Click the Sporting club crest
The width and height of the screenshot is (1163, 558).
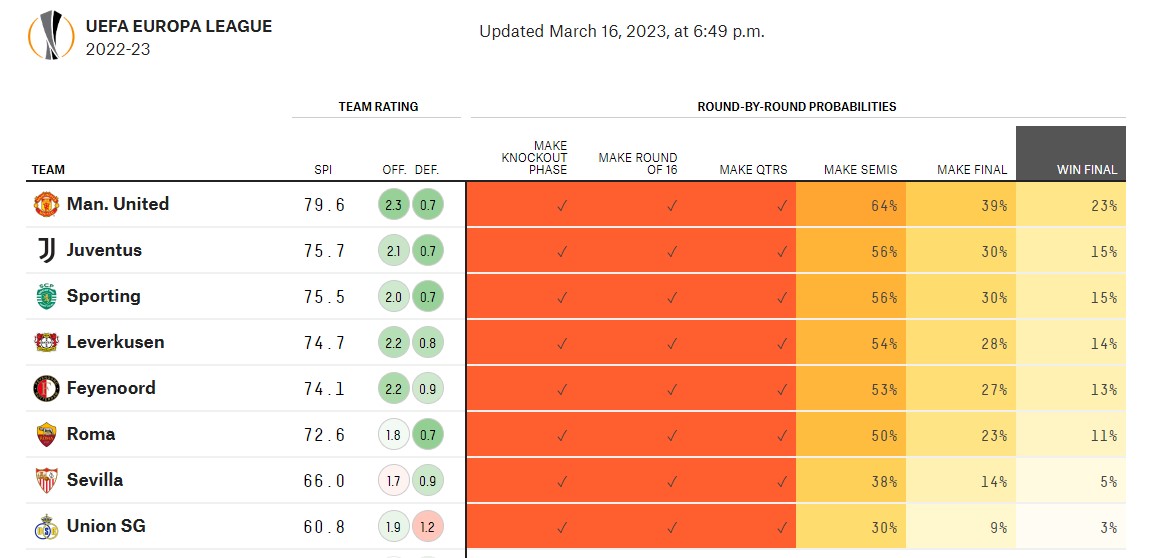point(47,296)
